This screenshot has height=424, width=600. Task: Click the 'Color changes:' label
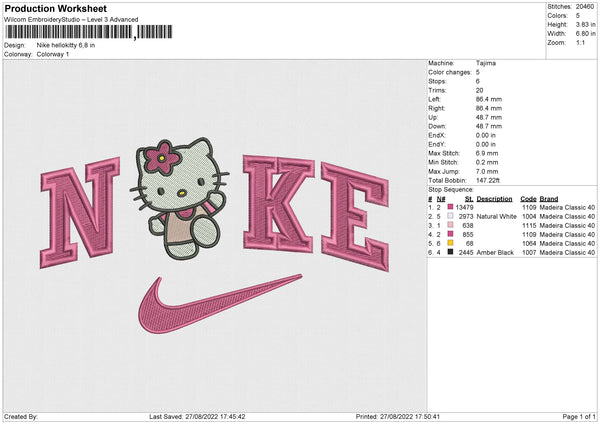(x=450, y=72)
